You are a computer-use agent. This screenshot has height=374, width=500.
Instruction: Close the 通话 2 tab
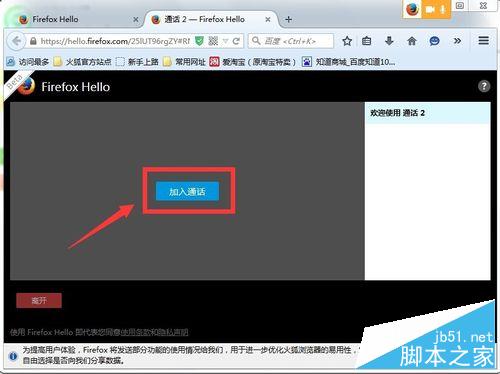pyautogui.click(x=268, y=20)
